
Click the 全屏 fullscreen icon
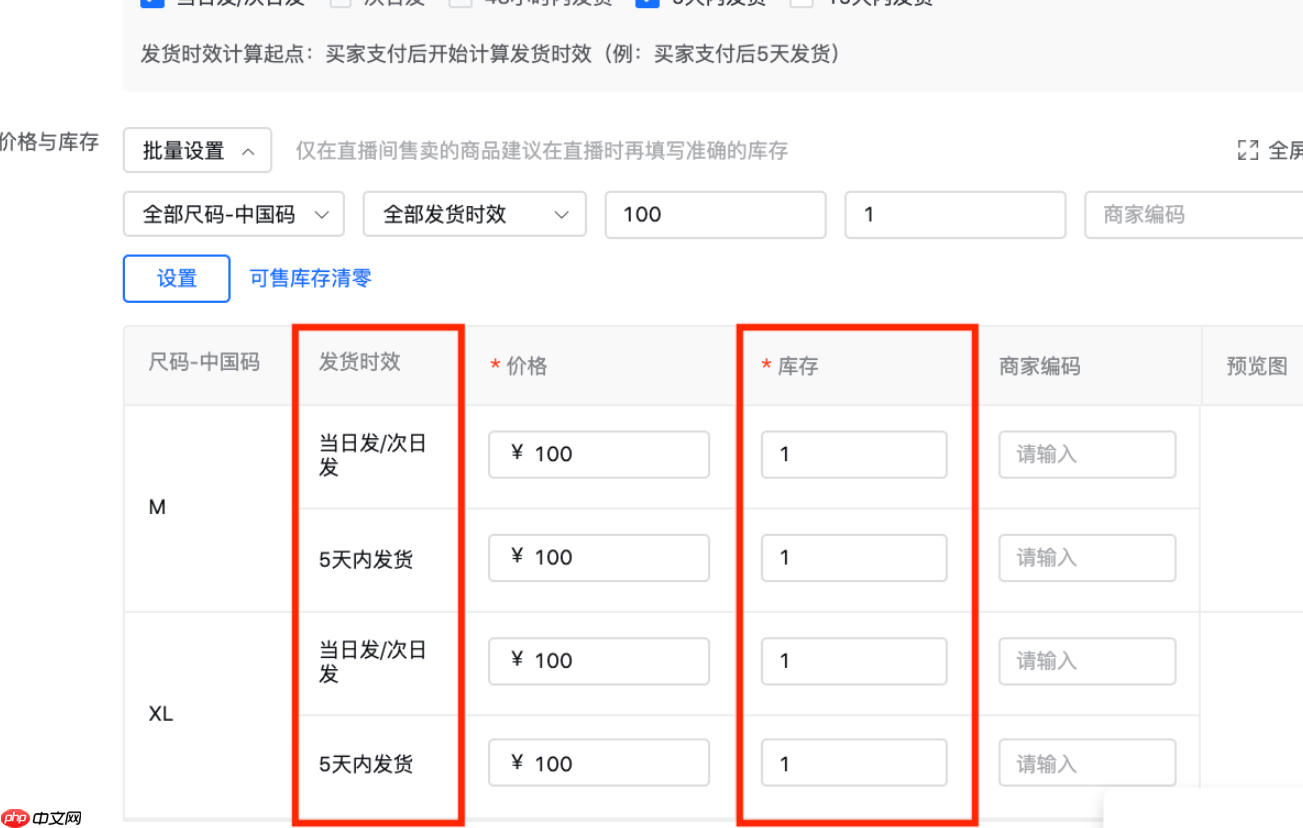click(1248, 150)
